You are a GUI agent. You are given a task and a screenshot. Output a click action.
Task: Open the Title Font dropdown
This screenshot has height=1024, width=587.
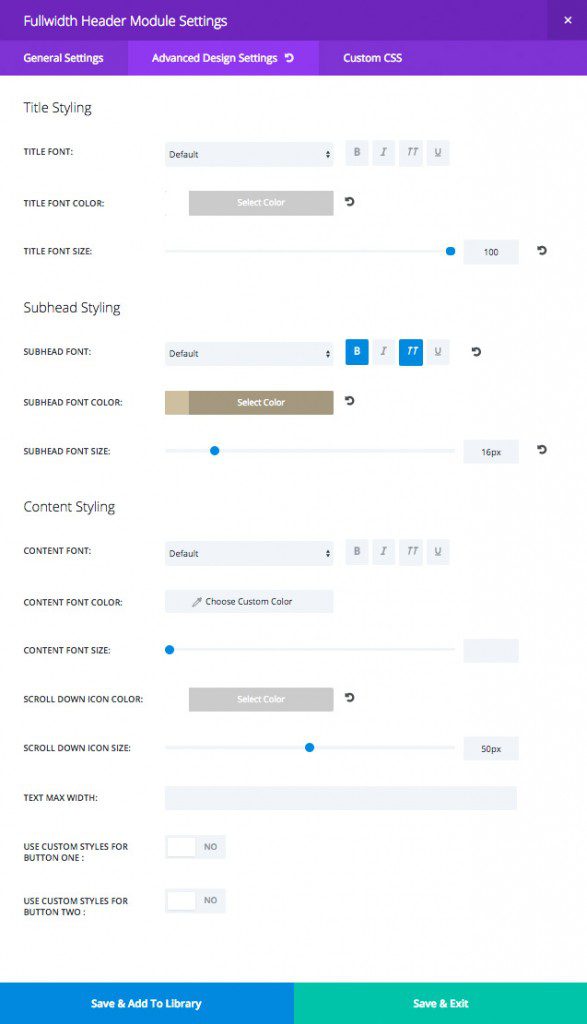coord(249,152)
